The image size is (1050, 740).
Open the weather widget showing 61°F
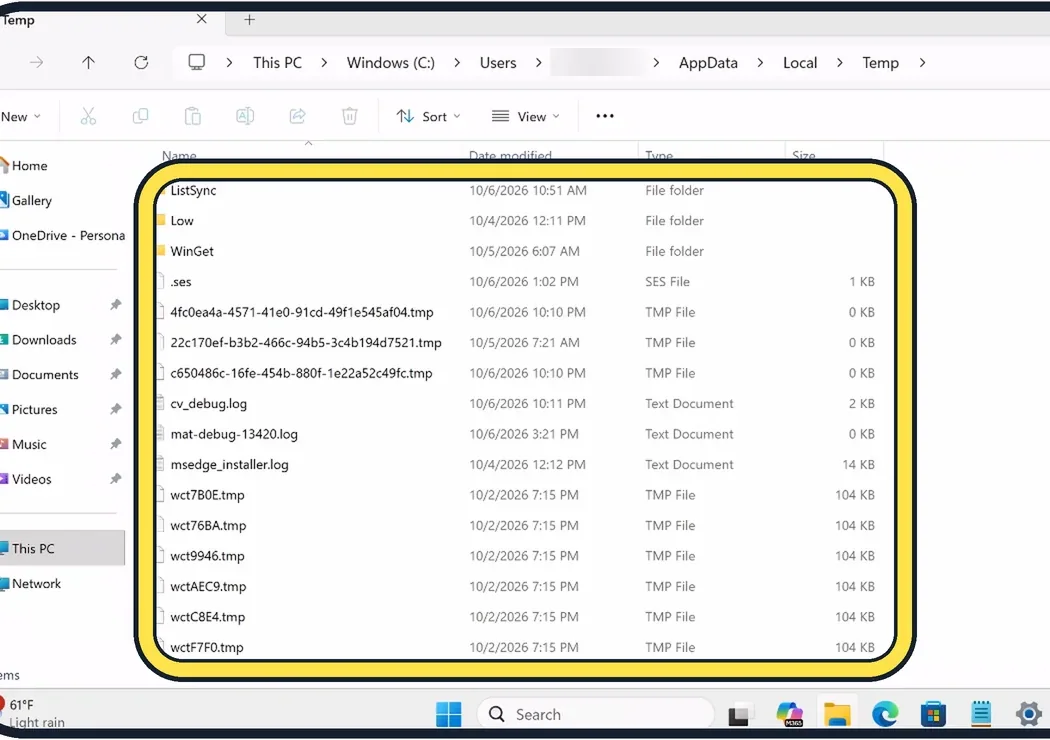pos(33,713)
